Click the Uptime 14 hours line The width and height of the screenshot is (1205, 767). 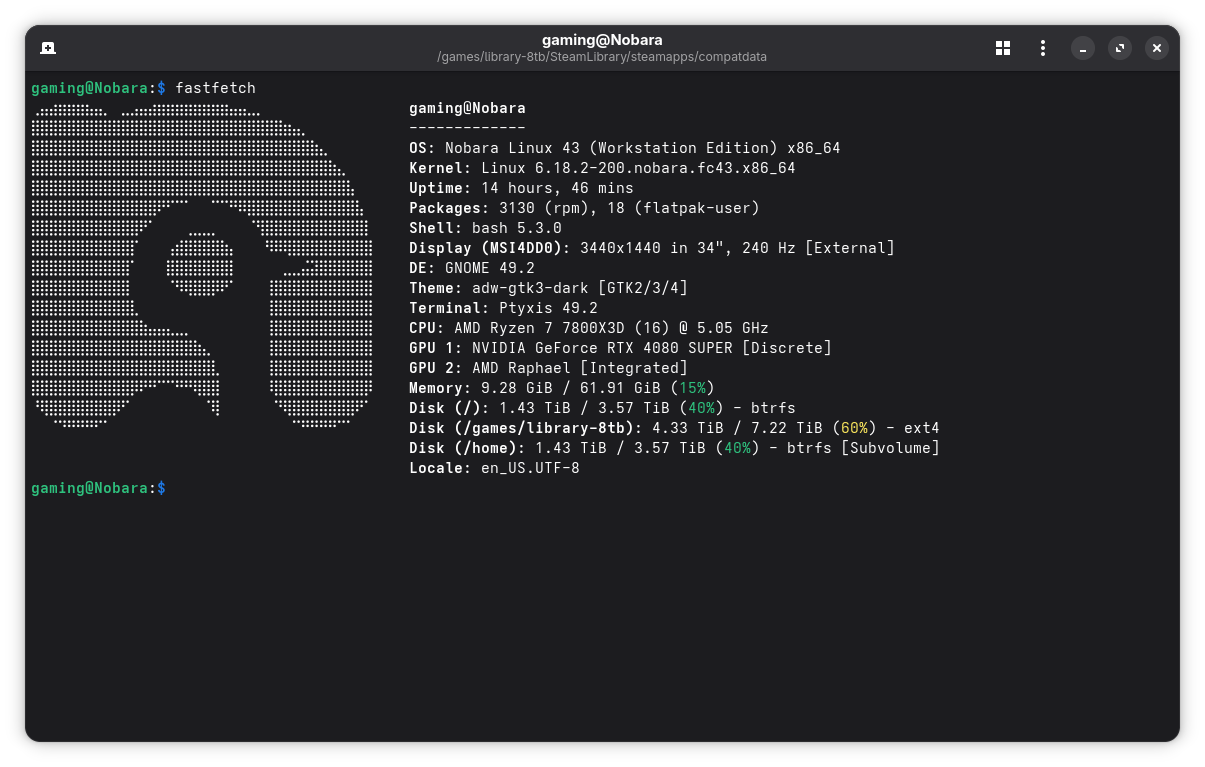pos(521,188)
